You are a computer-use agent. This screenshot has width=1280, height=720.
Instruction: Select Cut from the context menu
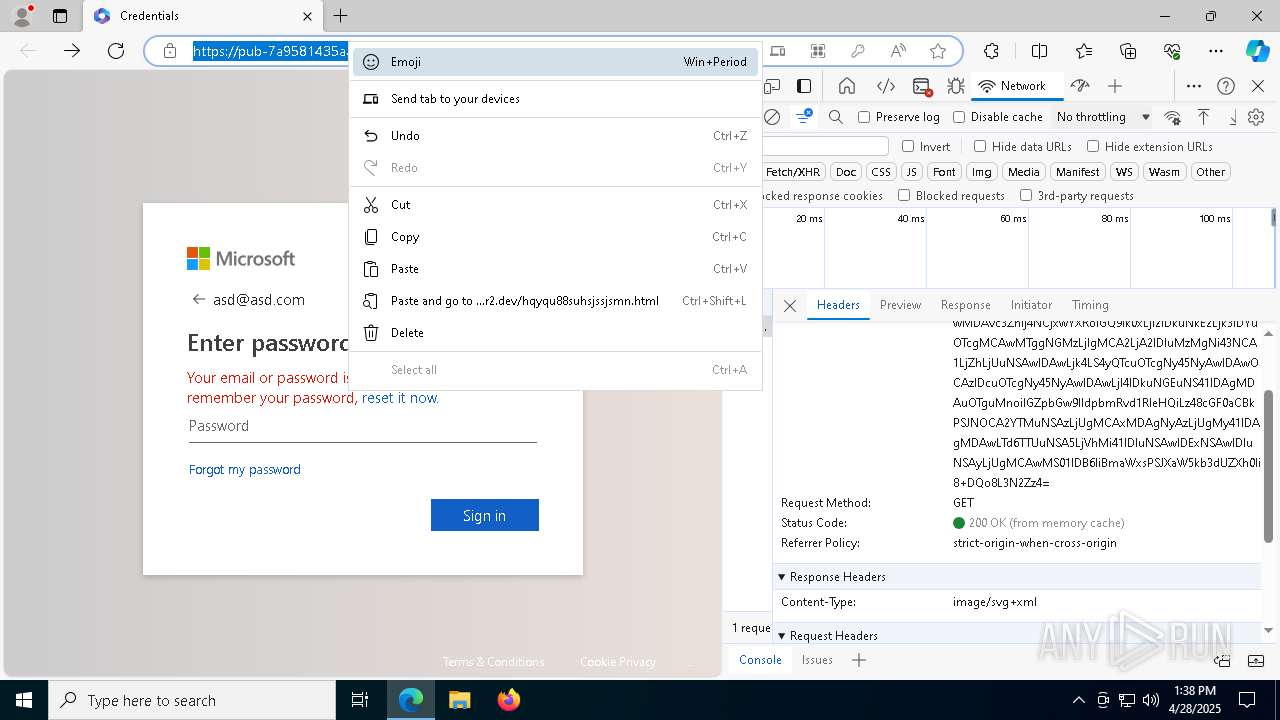555,205
